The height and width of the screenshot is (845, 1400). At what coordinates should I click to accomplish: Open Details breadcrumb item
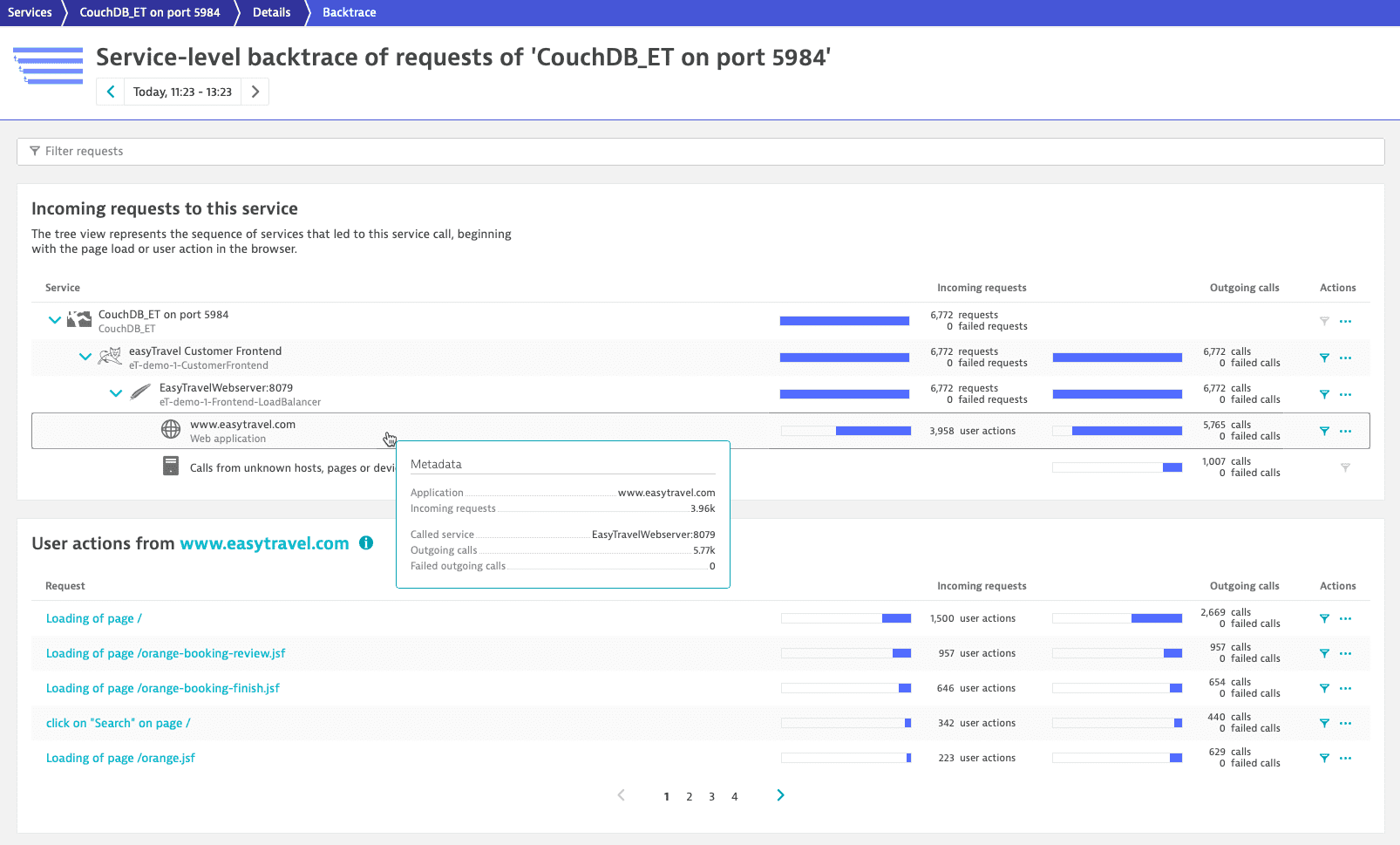[271, 12]
